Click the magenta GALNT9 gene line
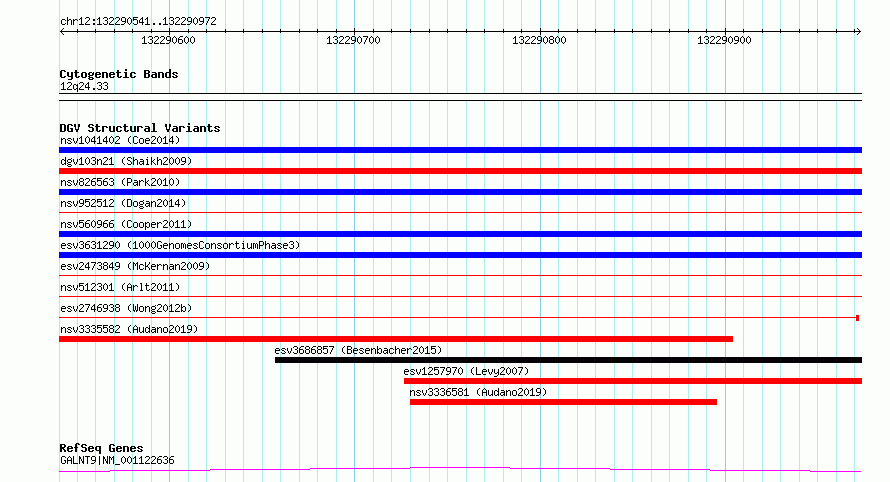Viewport: 890px width, 482px height. 460,469
